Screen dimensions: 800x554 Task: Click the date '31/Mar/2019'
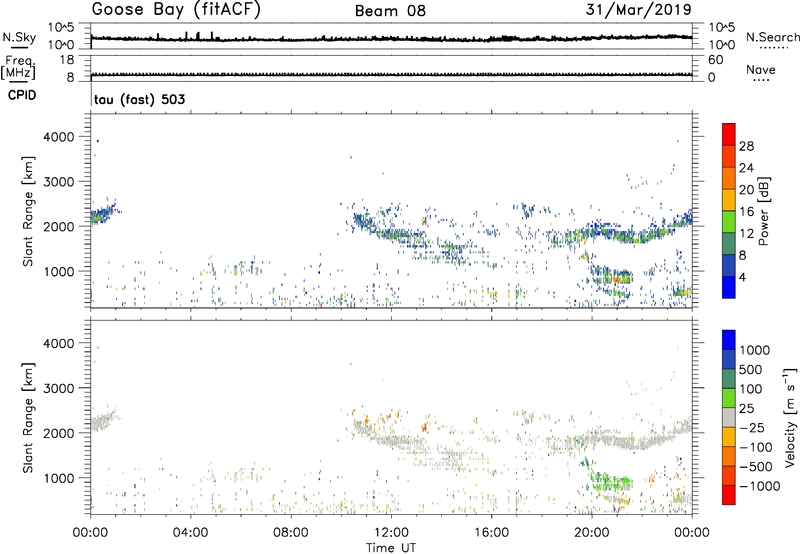pyautogui.click(x=638, y=9)
